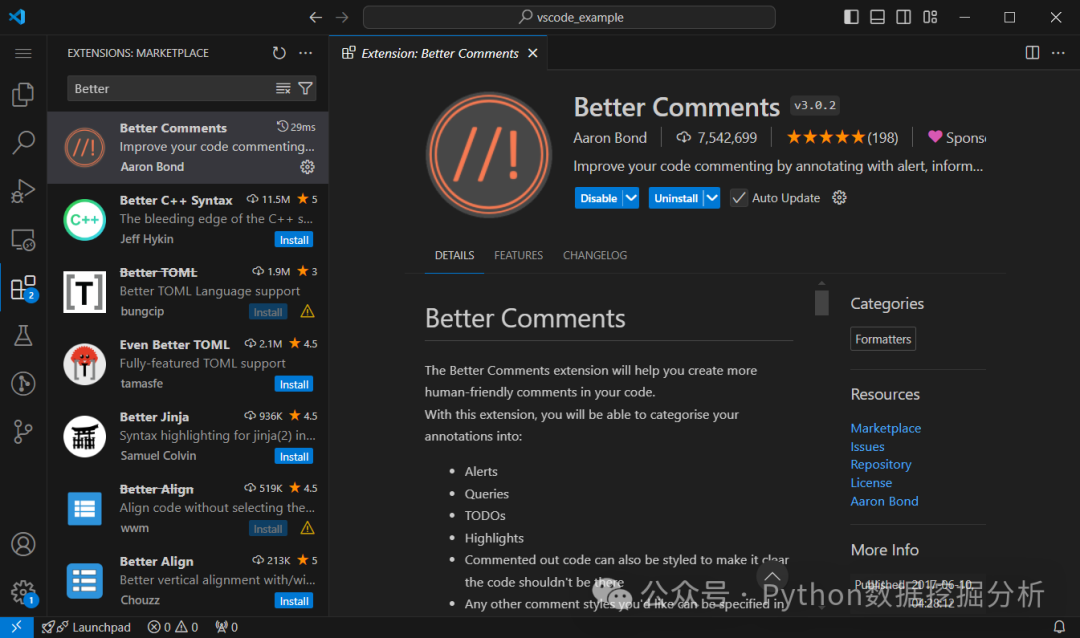Open the remote window status icon

pos(17,627)
